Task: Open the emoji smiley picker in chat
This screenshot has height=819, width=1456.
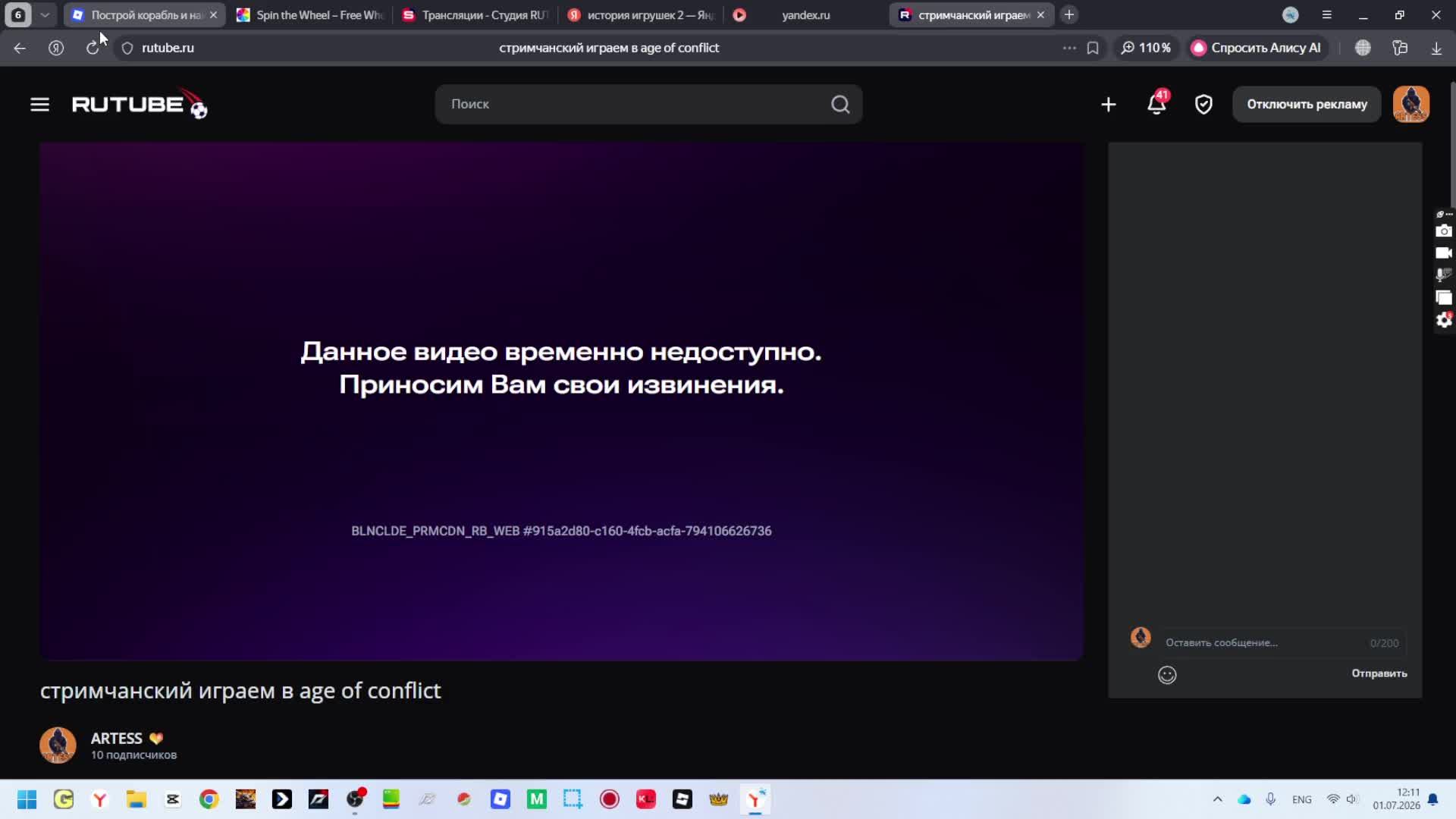Action: (x=1167, y=674)
